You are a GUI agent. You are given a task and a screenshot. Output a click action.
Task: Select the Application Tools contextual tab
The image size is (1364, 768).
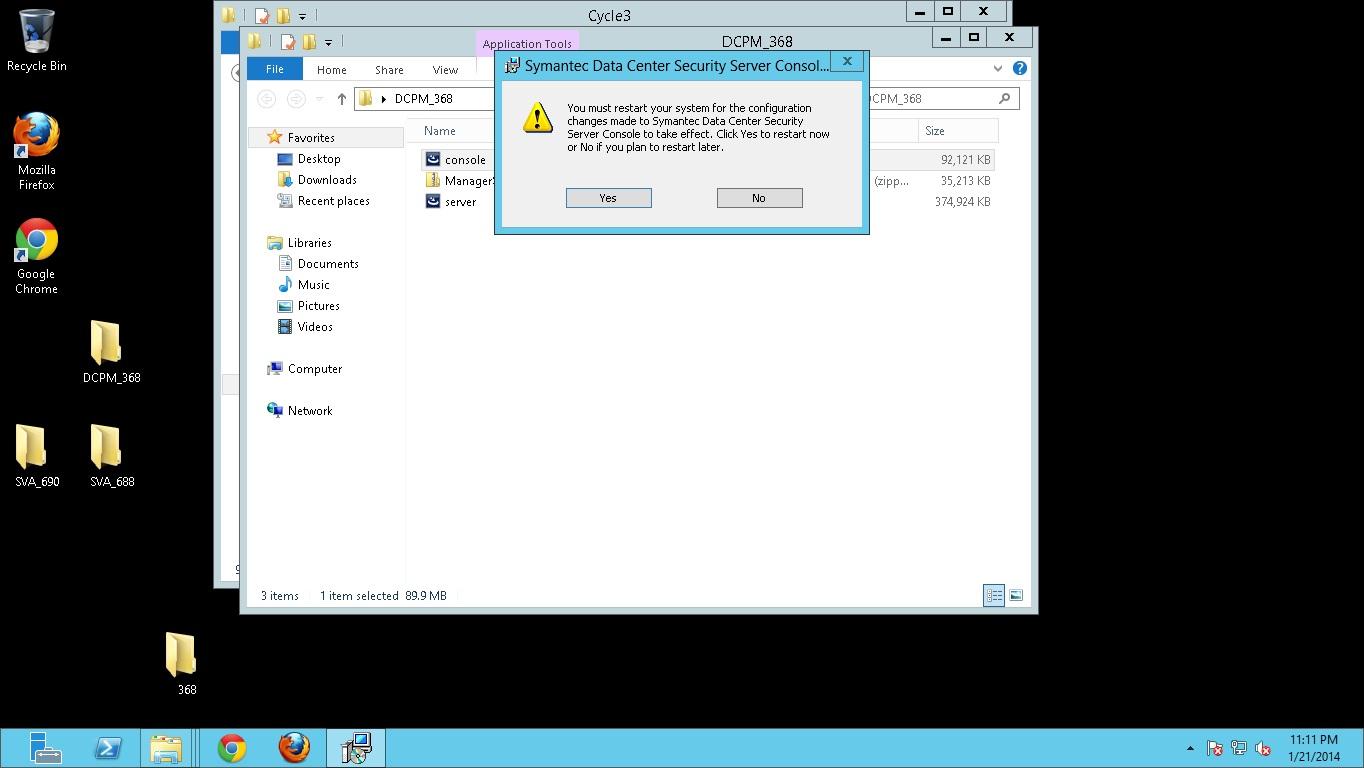coord(527,44)
